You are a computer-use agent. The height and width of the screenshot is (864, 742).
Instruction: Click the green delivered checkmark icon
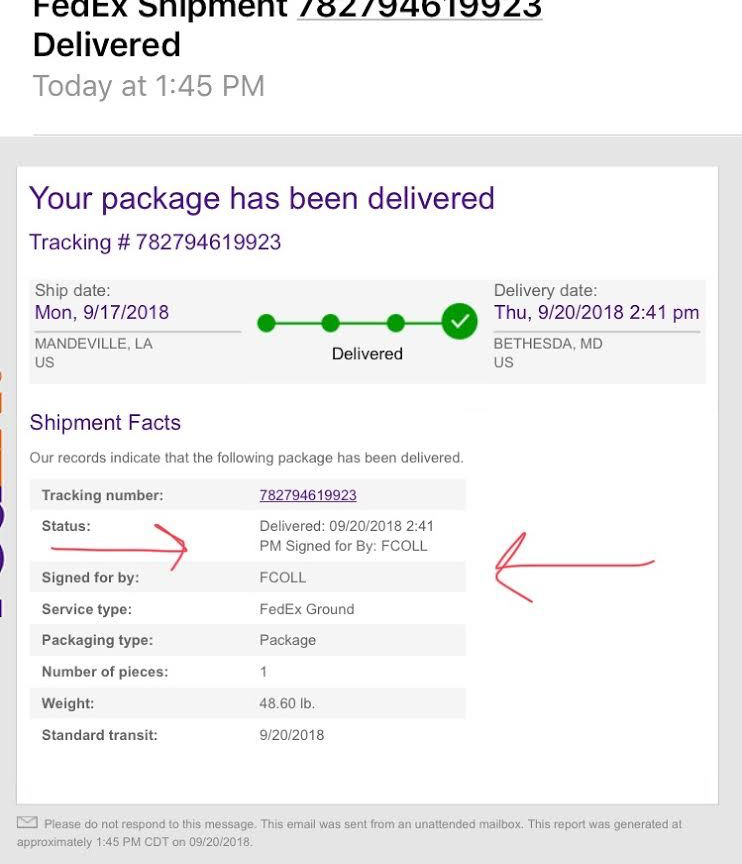click(x=460, y=322)
